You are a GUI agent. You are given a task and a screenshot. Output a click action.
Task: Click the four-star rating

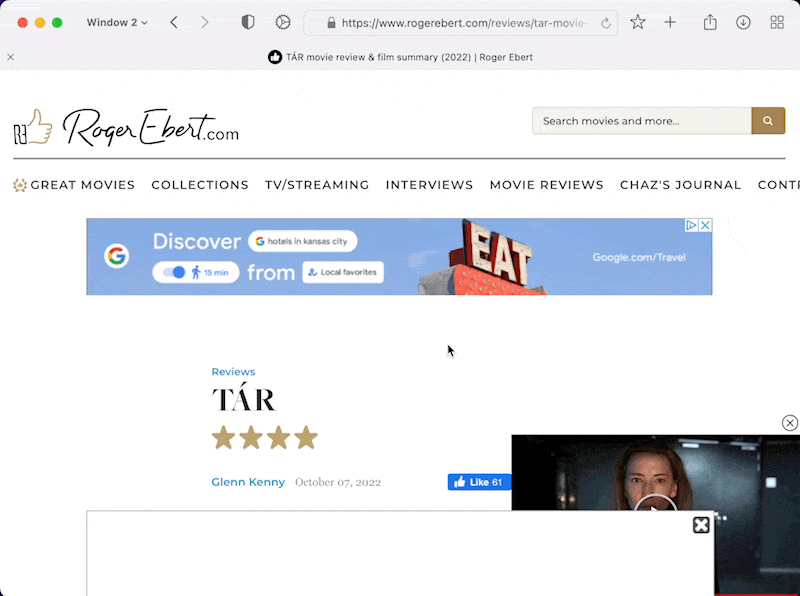pos(264,438)
